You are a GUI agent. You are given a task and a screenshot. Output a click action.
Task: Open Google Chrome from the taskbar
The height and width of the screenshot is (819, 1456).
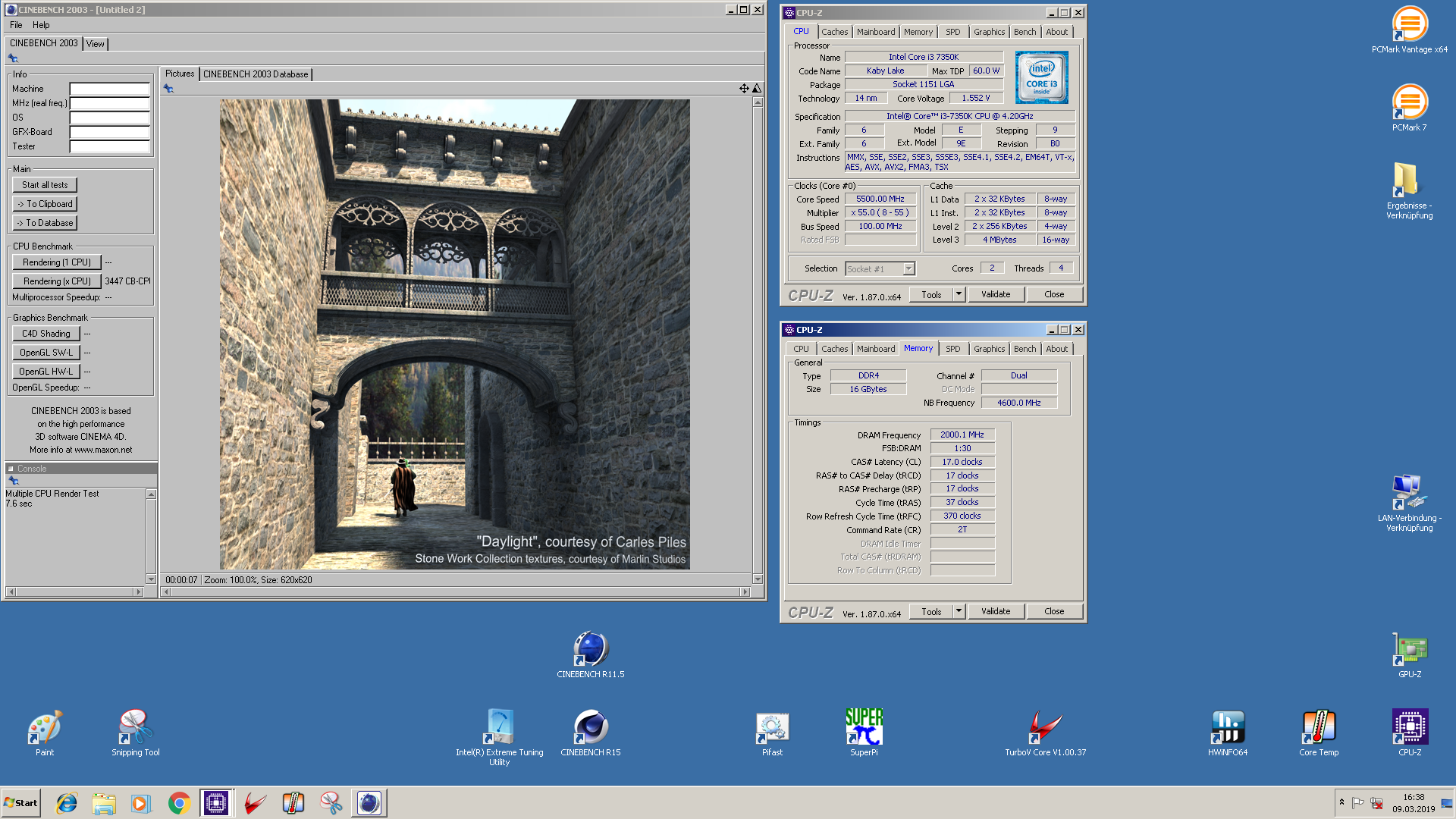(x=179, y=803)
